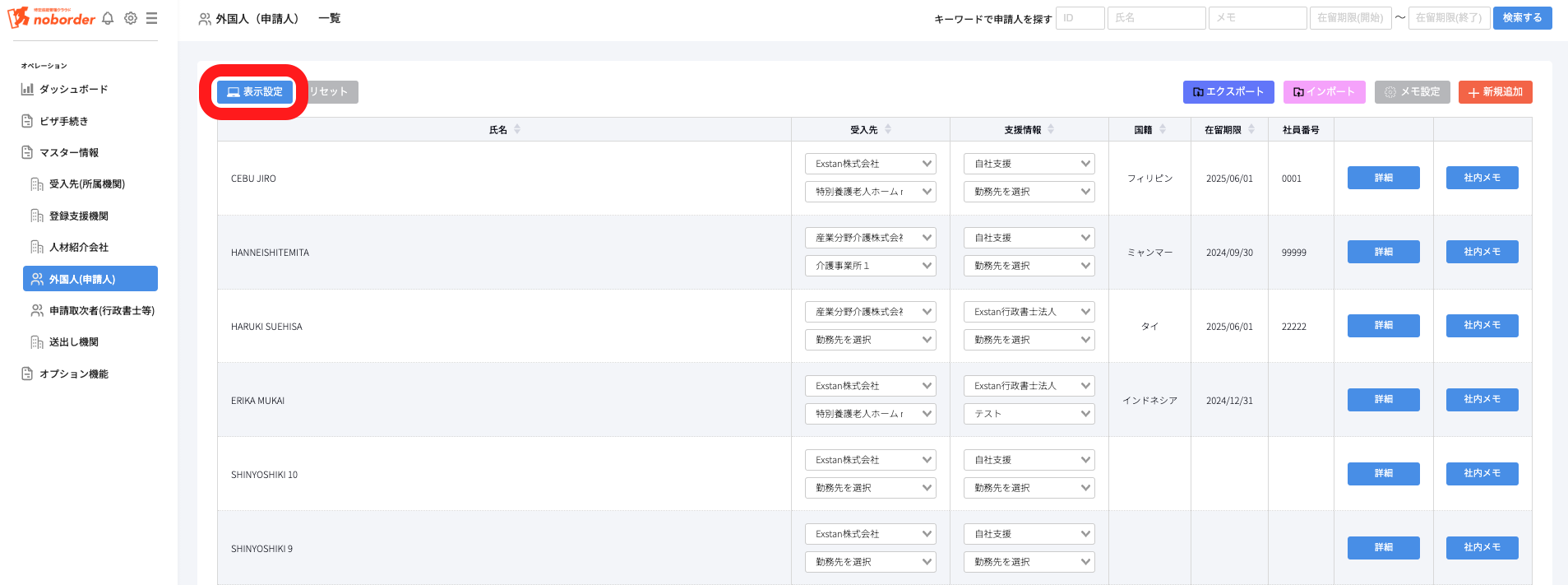Screen dimensions: 1568x585
Task: Click the noborder logo
Action: click(x=52, y=17)
